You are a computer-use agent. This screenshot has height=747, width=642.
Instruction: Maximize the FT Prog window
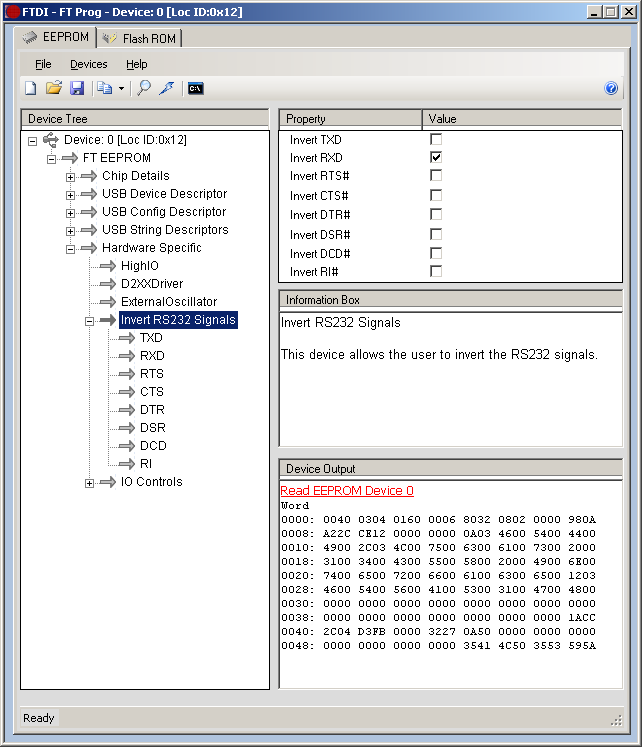pos(611,11)
